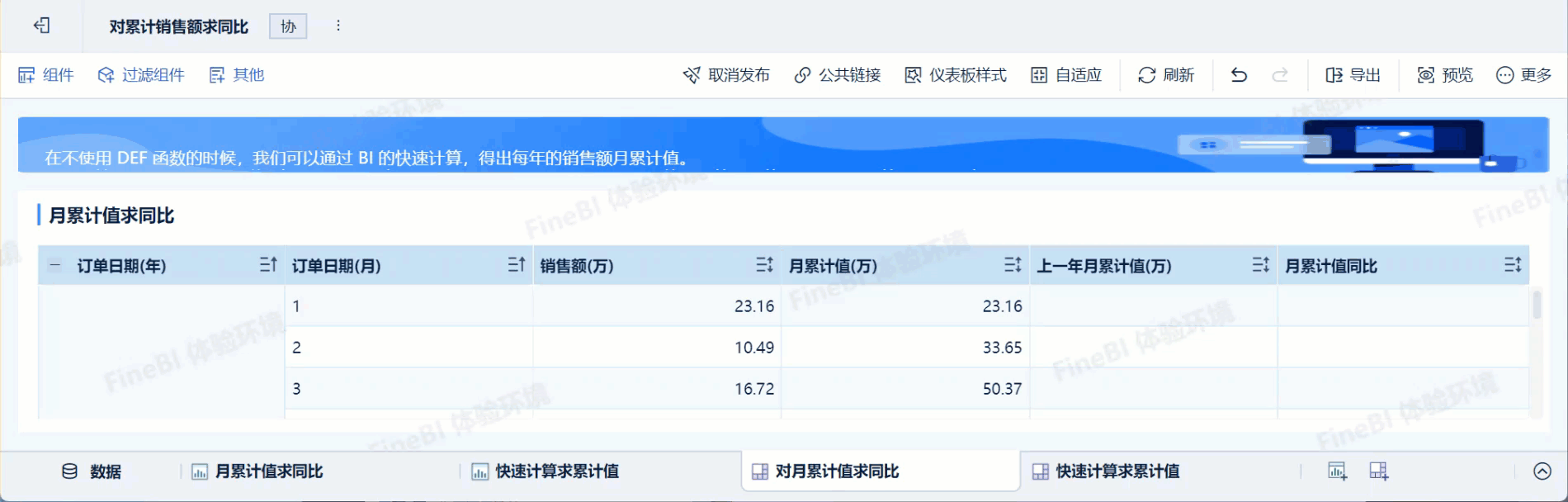Click the exit/back icon at top left
This screenshot has height=502, width=1568.
tap(41, 26)
